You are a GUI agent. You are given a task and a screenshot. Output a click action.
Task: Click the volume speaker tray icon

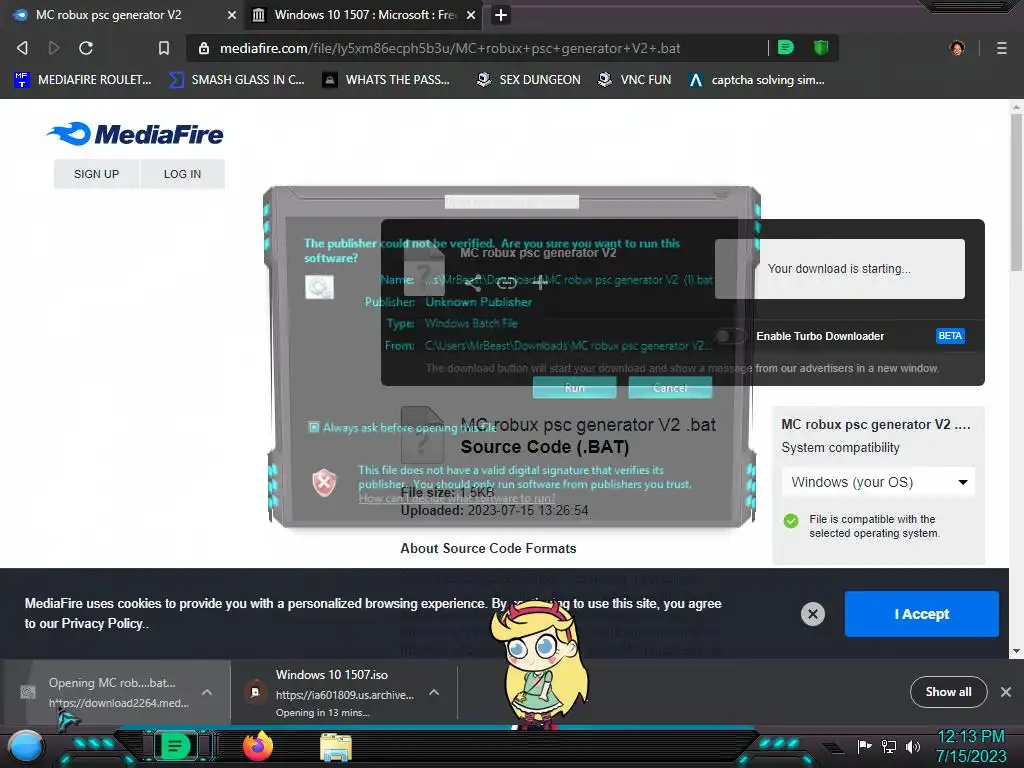(912, 746)
